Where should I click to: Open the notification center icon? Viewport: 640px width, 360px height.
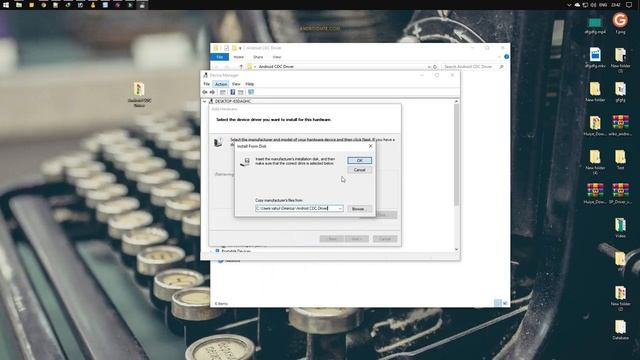point(629,5)
